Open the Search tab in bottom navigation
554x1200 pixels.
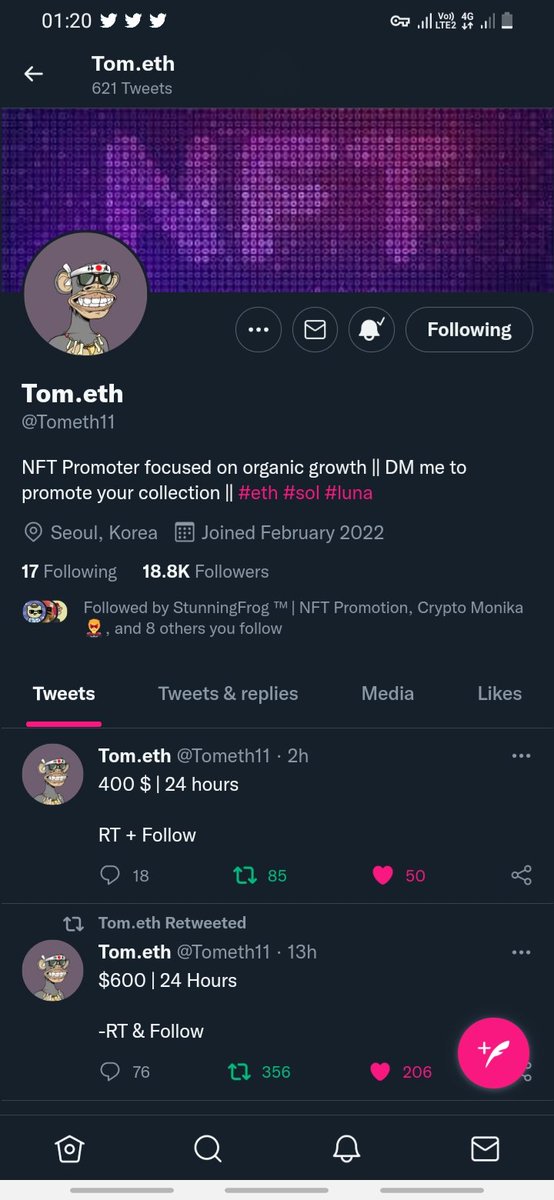207,1149
